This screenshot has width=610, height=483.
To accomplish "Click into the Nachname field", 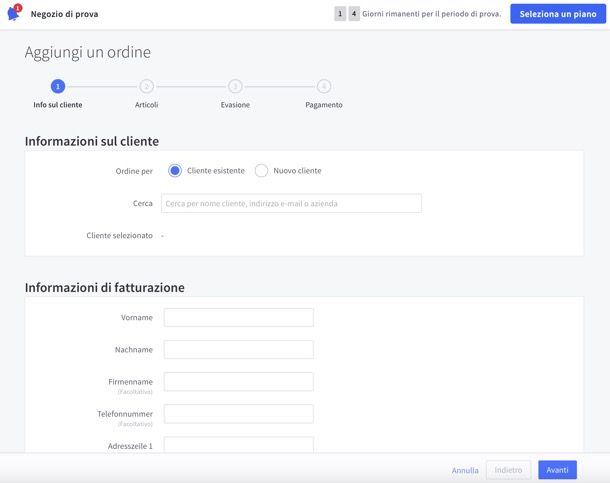I will pos(238,350).
